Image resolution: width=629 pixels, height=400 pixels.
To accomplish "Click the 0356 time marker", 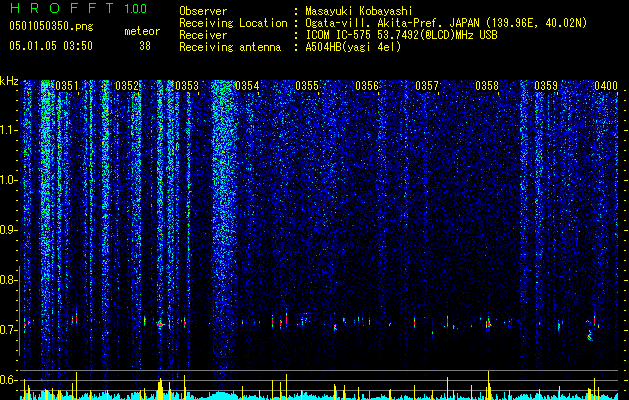I will coord(367,86).
